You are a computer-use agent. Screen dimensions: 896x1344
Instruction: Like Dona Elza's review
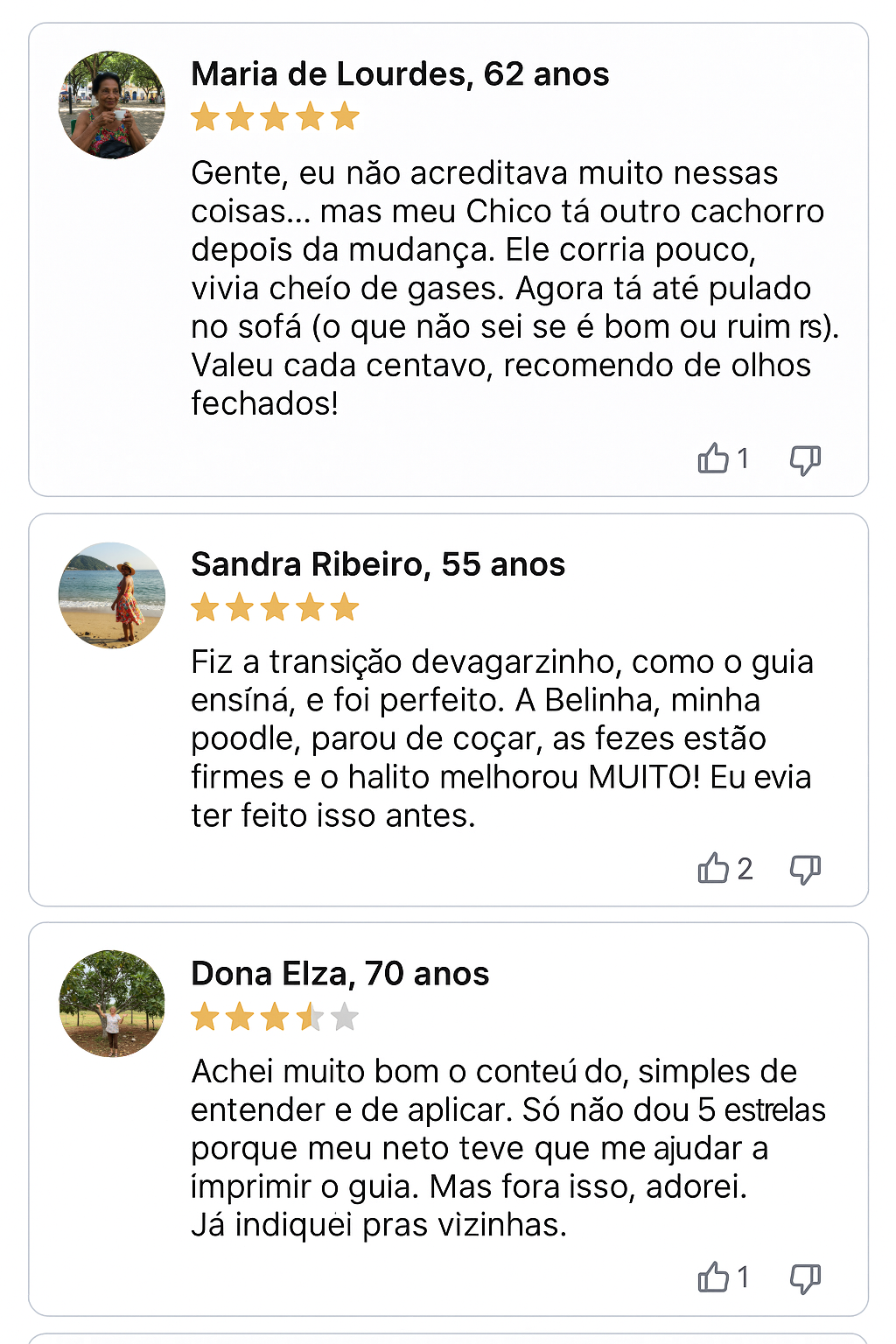pos(713,1277)
